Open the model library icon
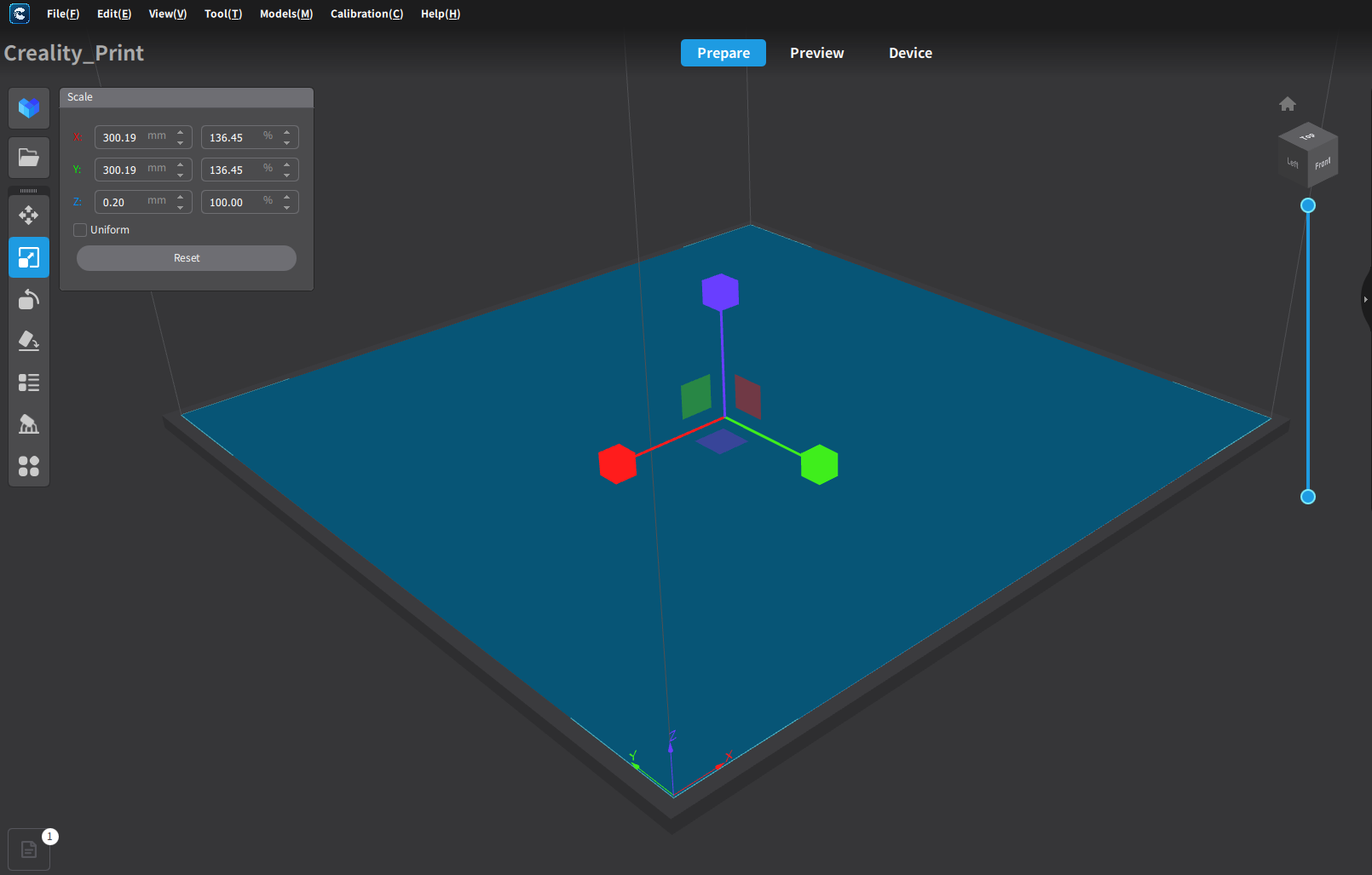This screenshot has width=1372, height=875. [29, 108]
